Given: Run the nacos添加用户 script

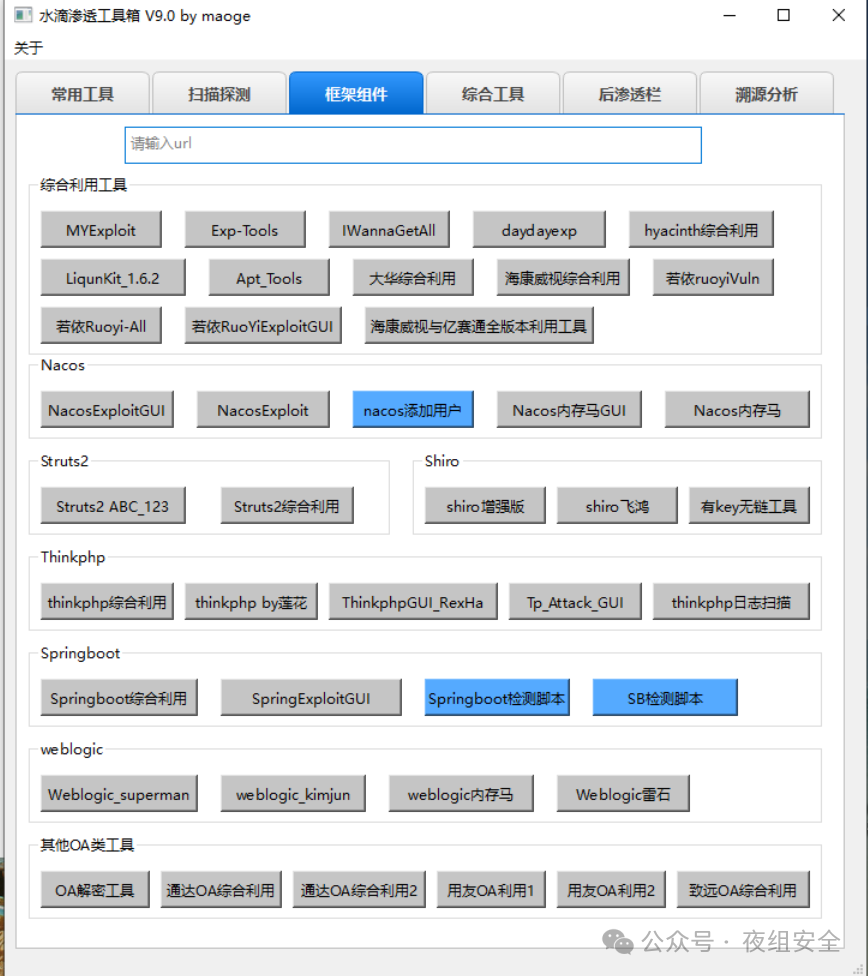Looking at the screenshot, I should tap(413, 410).
